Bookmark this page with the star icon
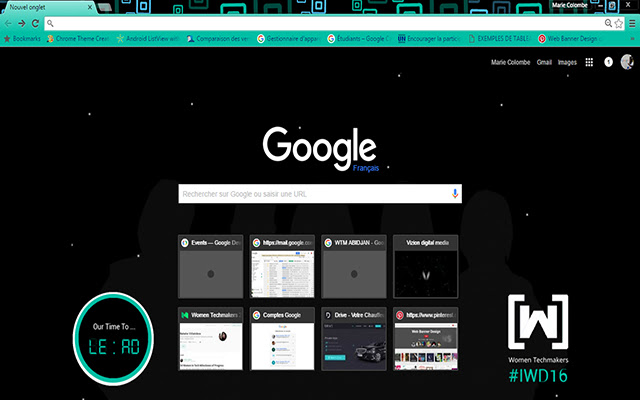Image resolution: width=640 pixels, height=400 pixels. point(619,24)
